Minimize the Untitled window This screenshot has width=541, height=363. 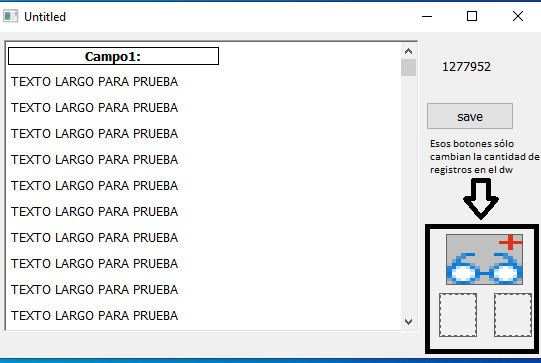coord(427,16)
